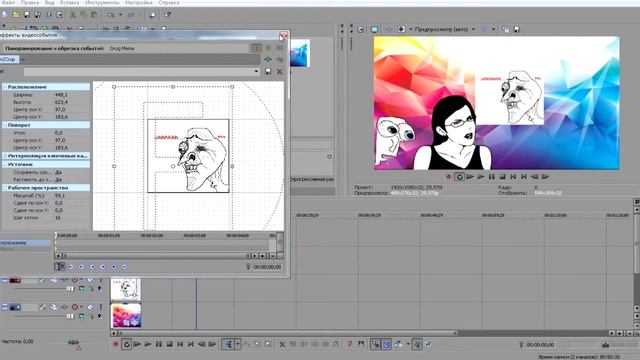The height and width of the screenshot is (360, 640).
Task: Open the Правка menu
Action: (x=29, y=2)
